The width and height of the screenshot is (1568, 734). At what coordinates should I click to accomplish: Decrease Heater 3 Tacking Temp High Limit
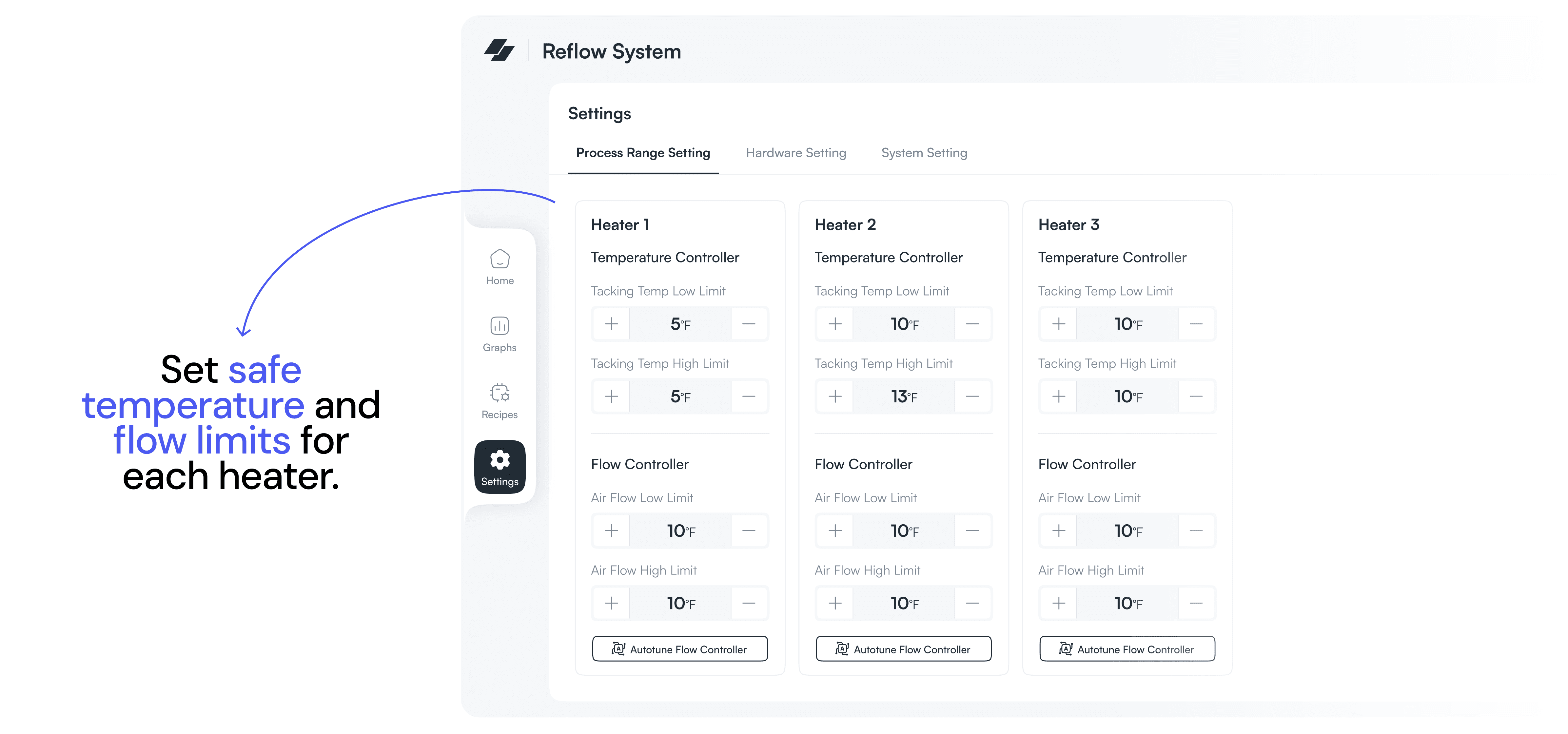pos(1196,396)
